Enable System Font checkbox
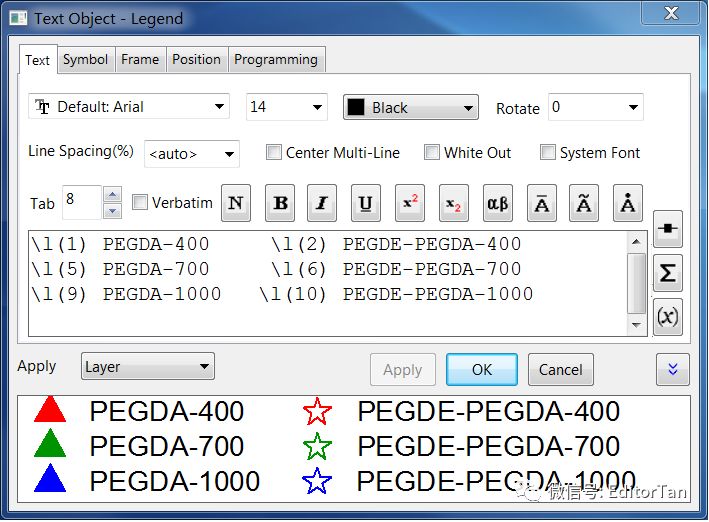The width and height of the screenshot is (709, 522). click(x=548, y=152)
